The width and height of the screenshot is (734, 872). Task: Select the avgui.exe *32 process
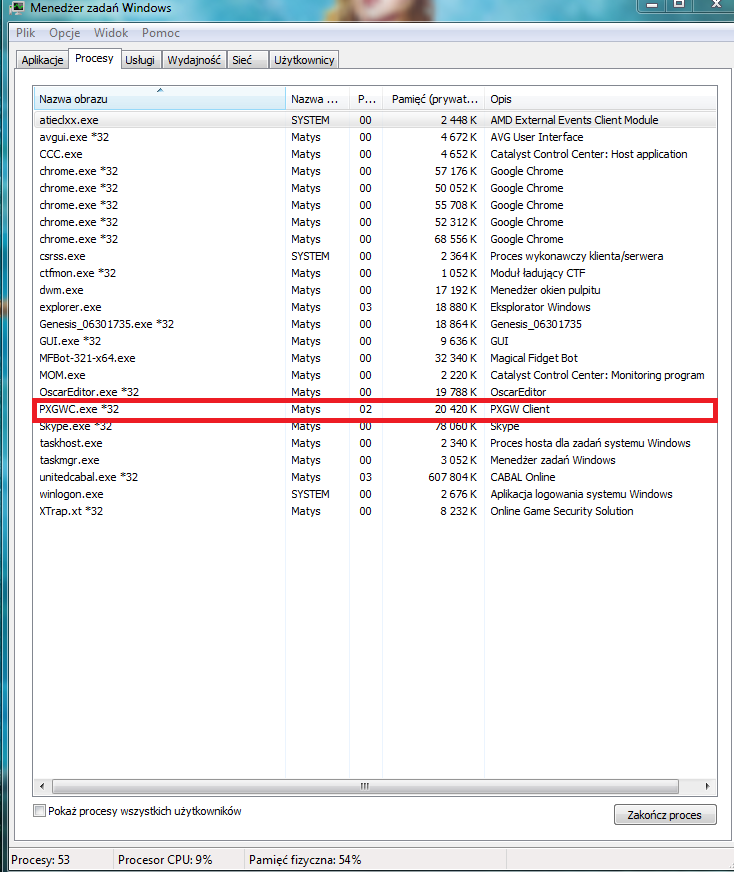coord(375,137)
